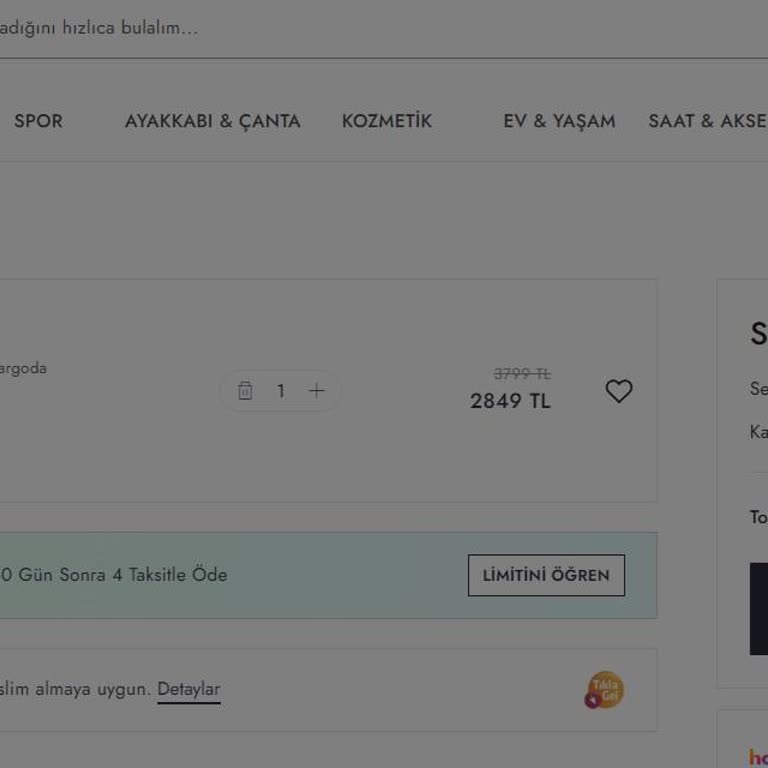Image resolution: width=768 pixels, height=768 pixels.
Task: Increase quantity with the plus icon
Action: (317, 391)
